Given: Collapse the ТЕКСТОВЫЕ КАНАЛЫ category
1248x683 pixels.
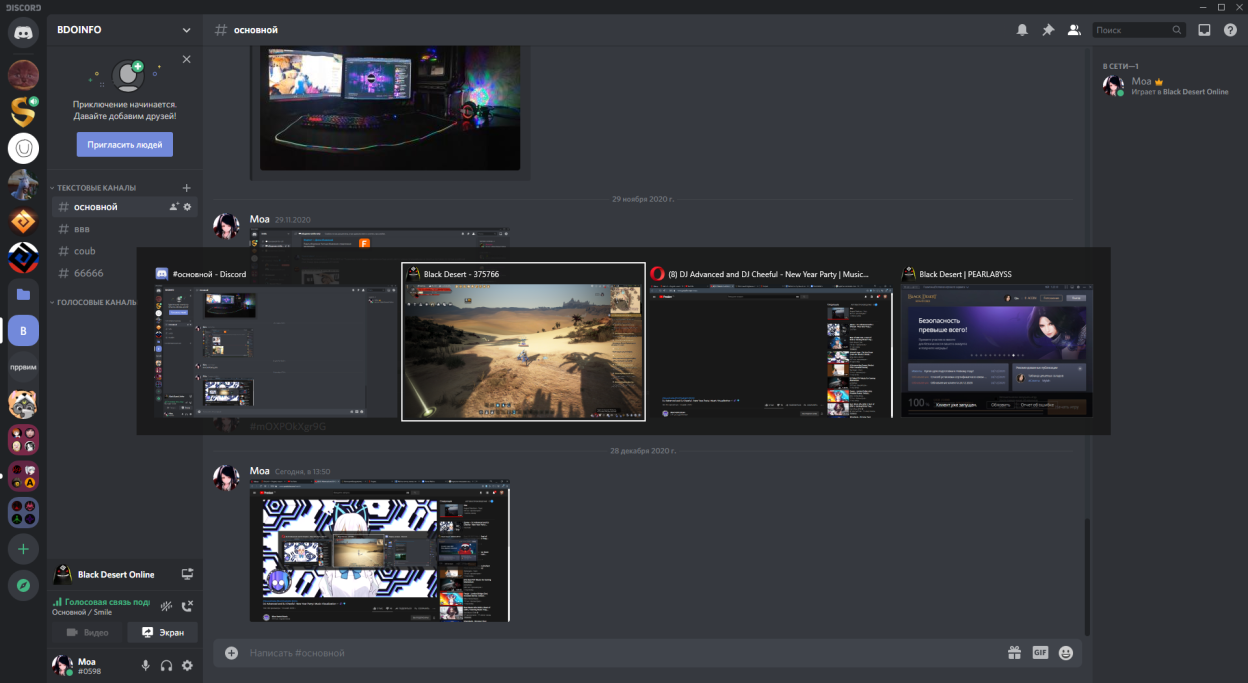Looking at the screenshot, I should [x=96, y=188].
